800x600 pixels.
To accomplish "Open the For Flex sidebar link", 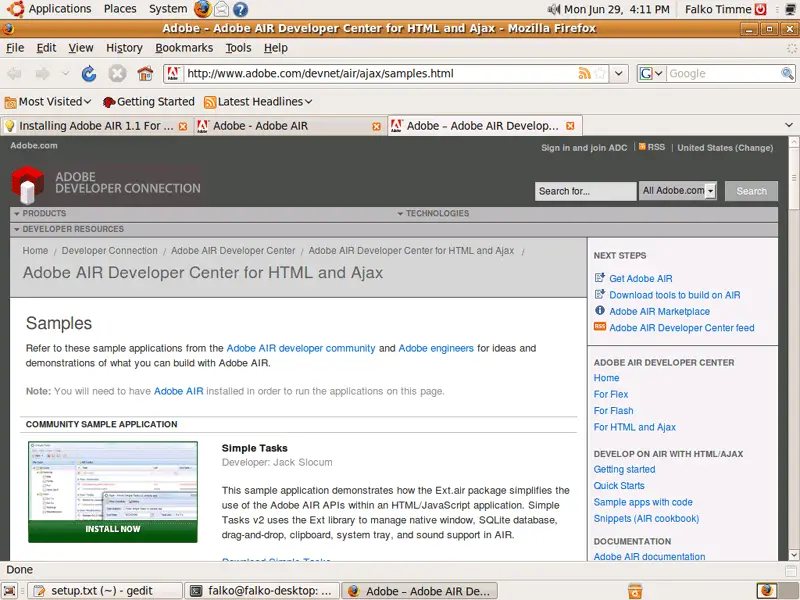I will pos(611,394).
